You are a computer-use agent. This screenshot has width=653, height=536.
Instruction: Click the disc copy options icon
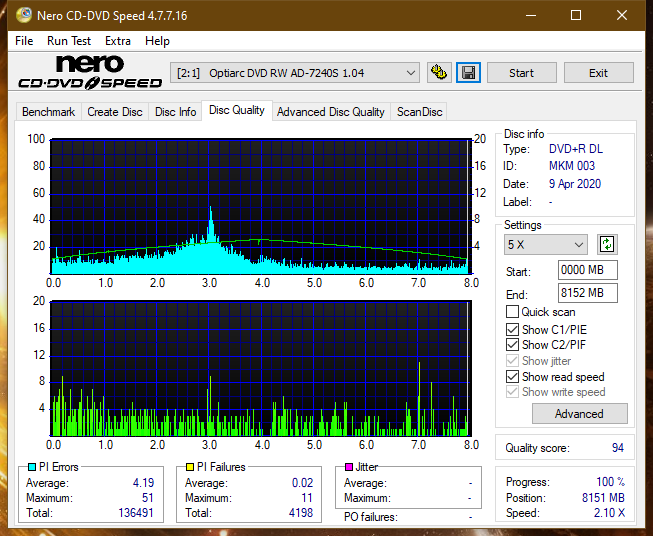pyautogui.click(x=439, y=73)
